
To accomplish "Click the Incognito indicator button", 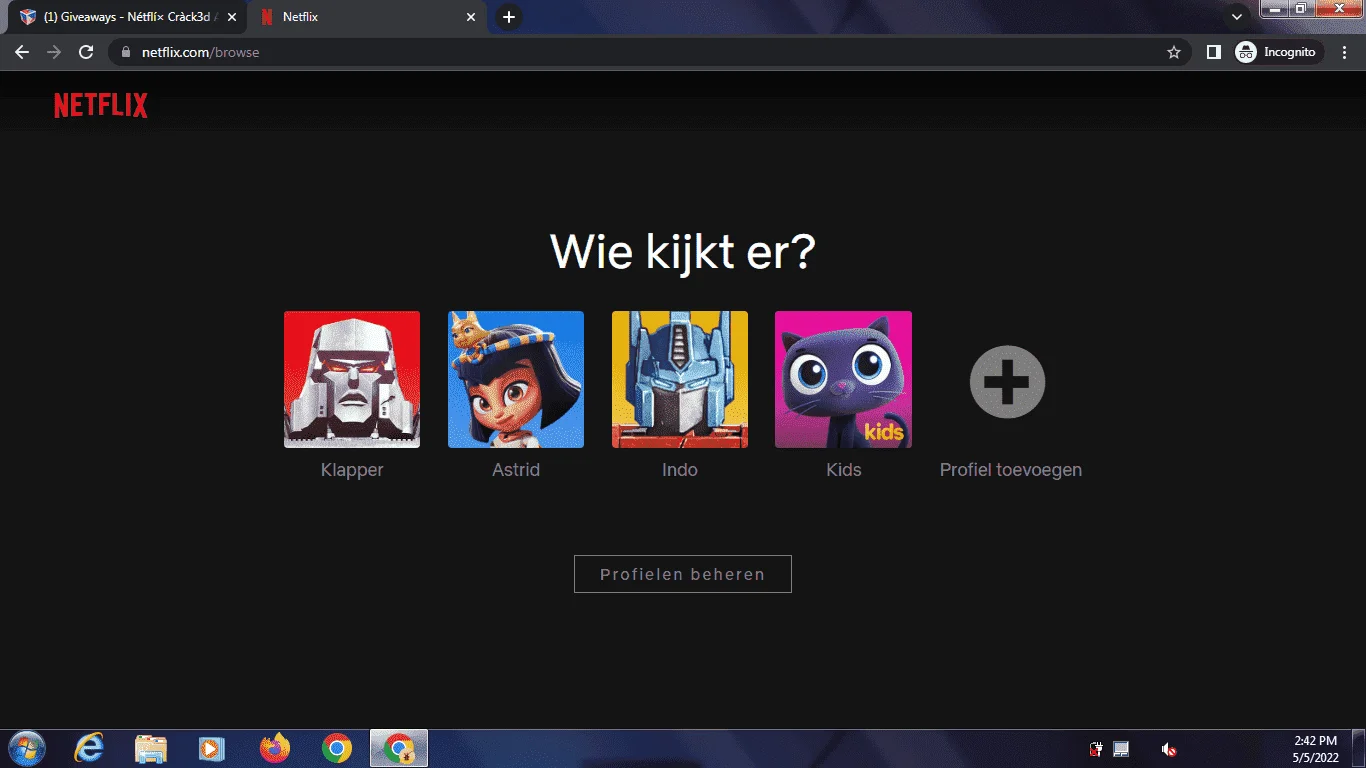I will coord(1279,52).
